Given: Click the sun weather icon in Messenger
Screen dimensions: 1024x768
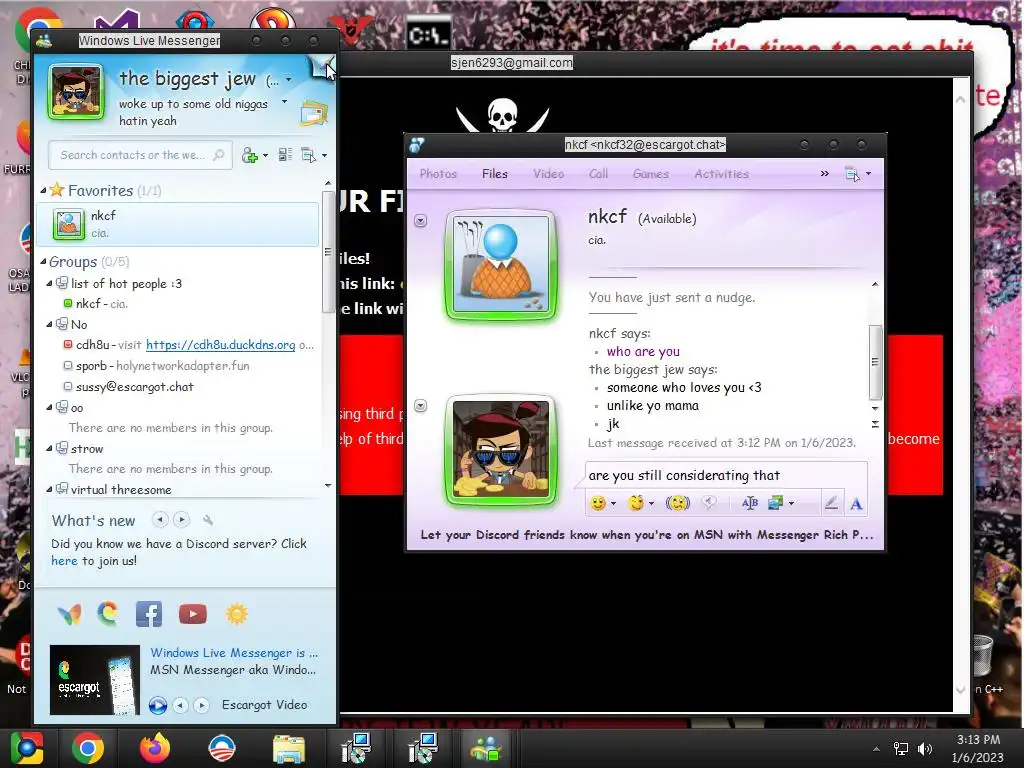Looking at the screenshot, I should pos(236,615).
